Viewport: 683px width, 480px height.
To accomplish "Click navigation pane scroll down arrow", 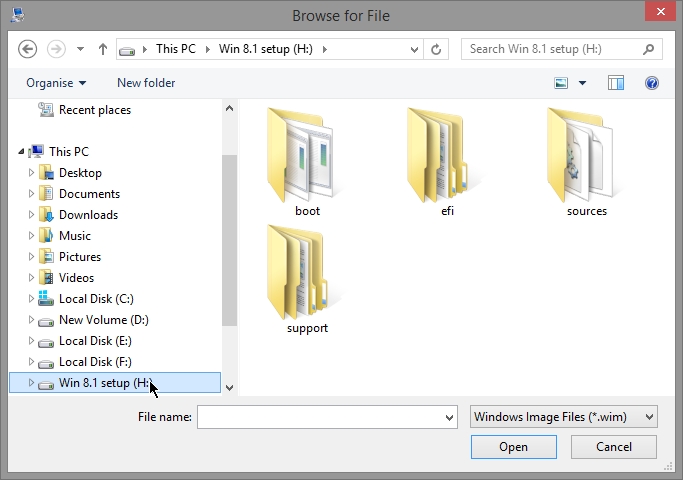I will [230, 387].
